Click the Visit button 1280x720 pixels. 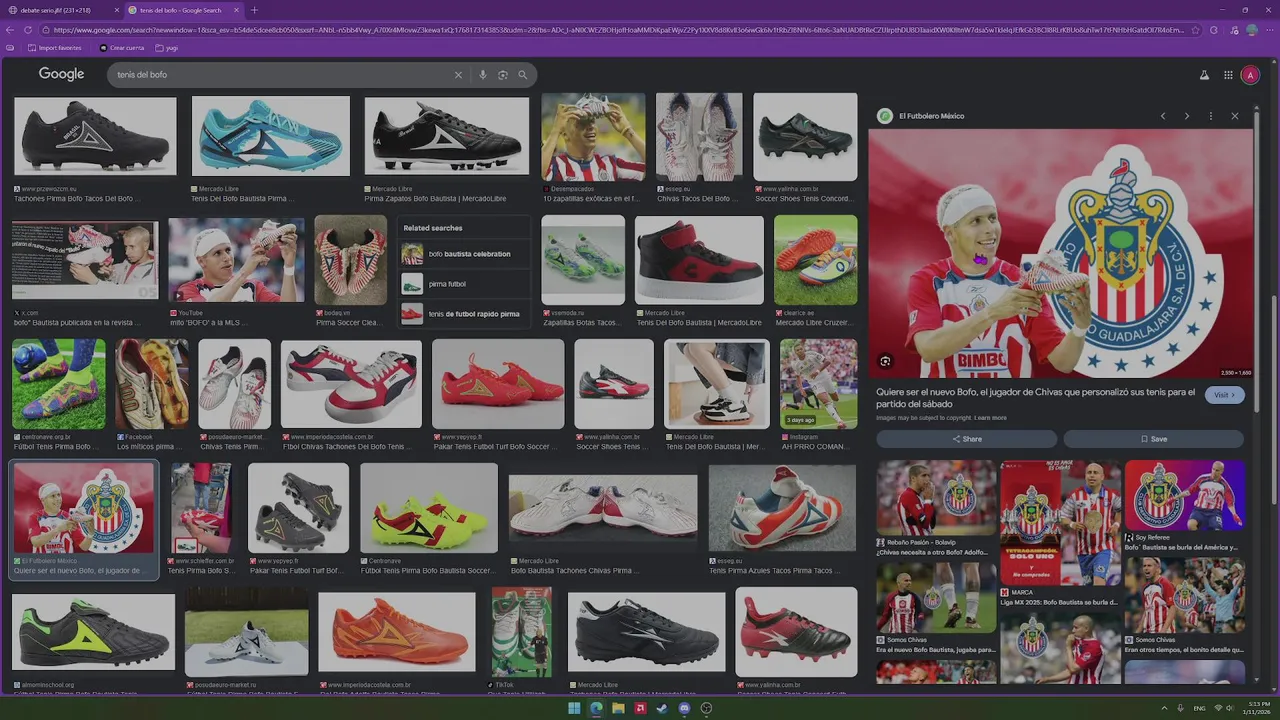pos(1225,395)
